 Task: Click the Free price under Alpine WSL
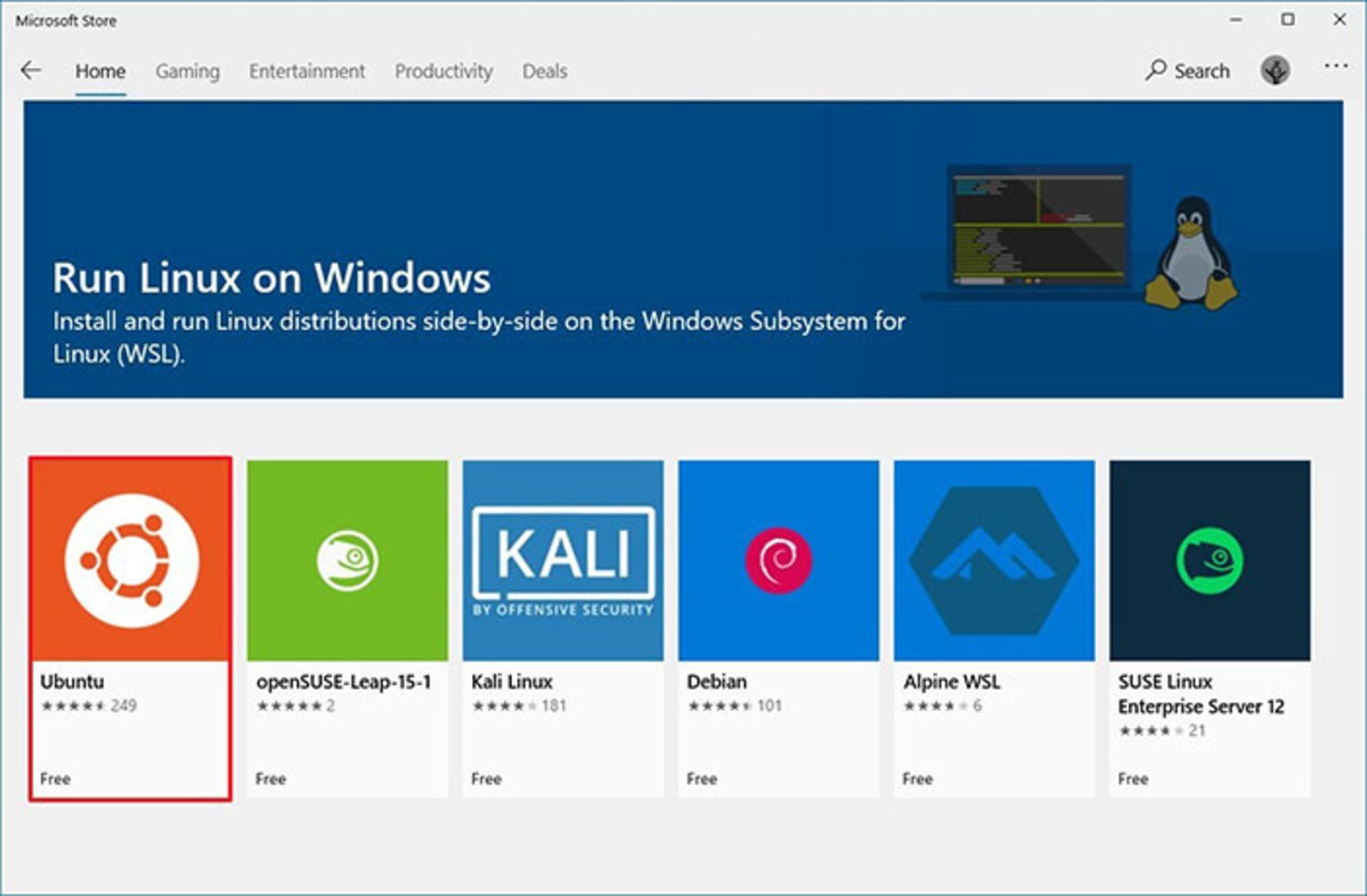pos(918,779)
